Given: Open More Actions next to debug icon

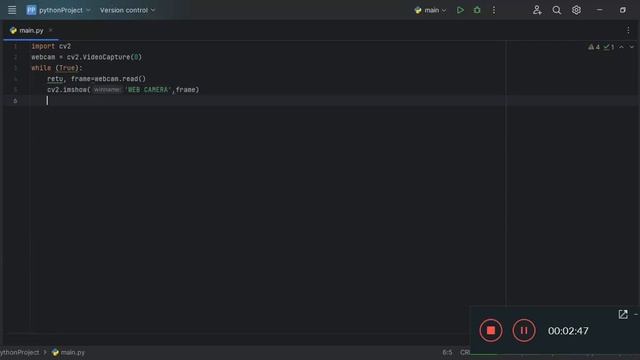Looking at the screenshot, I should 494,10.
